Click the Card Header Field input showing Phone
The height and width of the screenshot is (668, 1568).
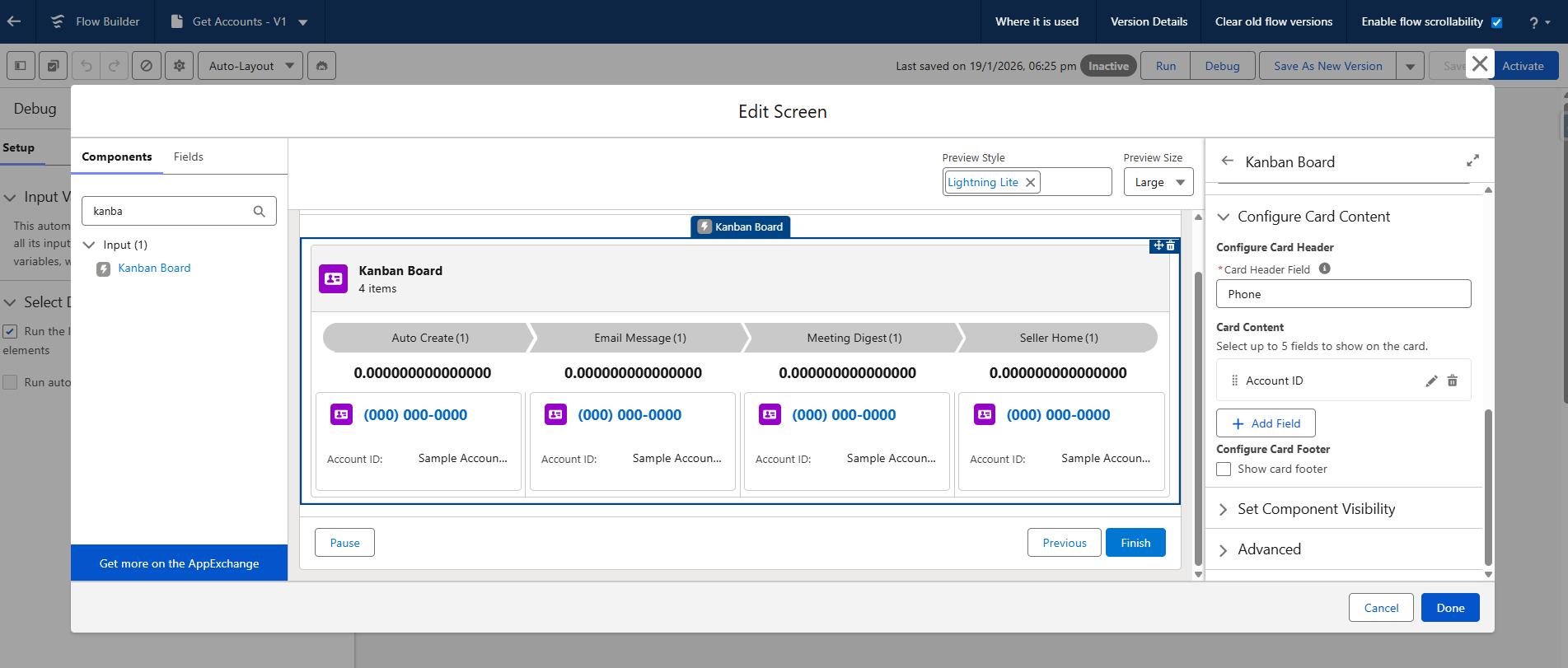point(1343,294)
